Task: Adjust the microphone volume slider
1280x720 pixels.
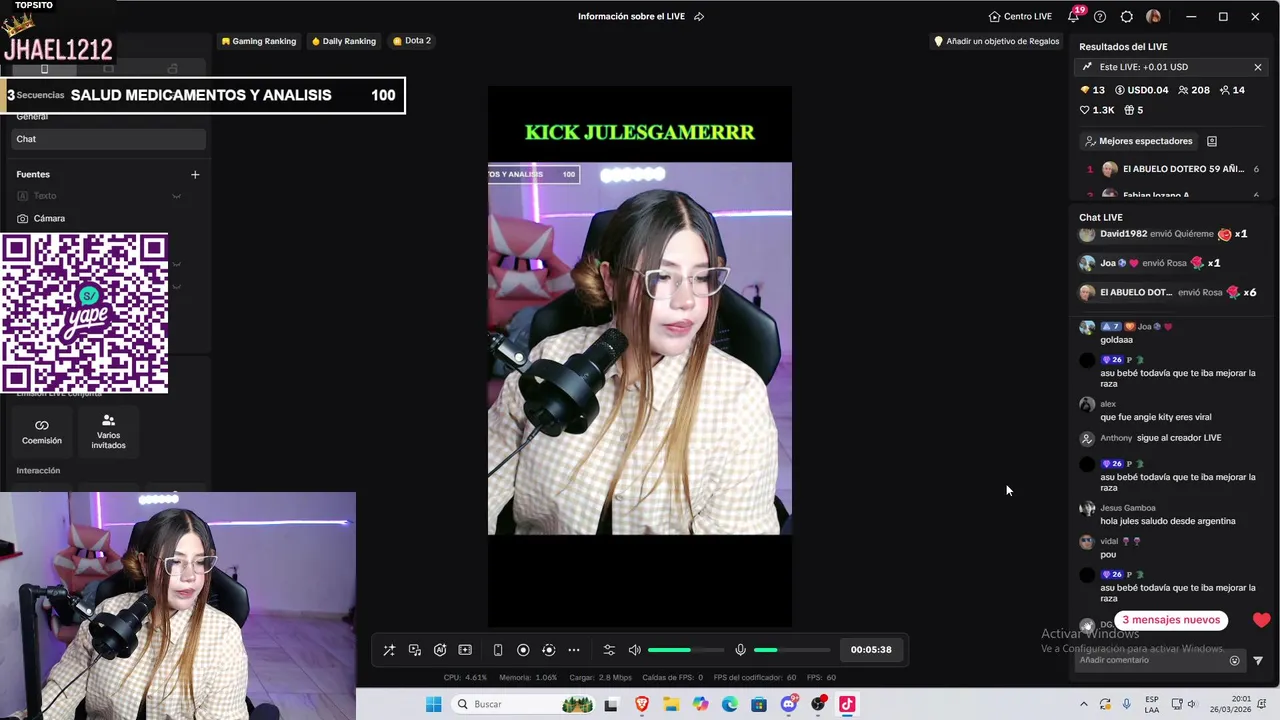Action: coord(790,650)
